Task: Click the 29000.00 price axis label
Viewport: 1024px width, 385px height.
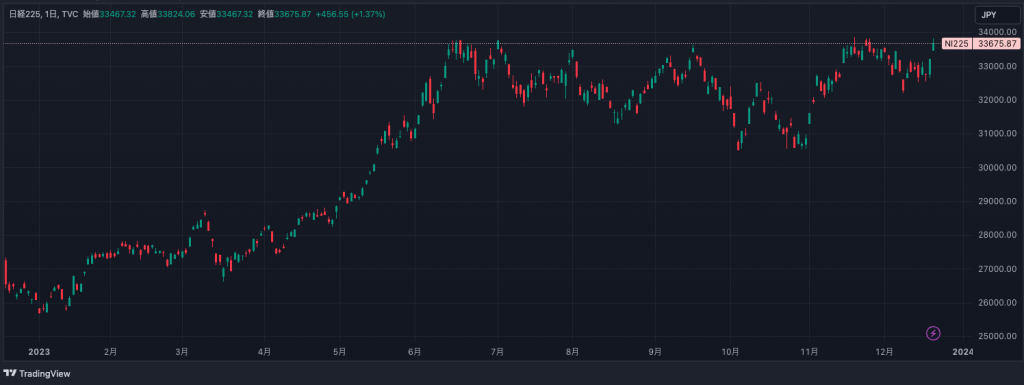Action: (997, 202)
